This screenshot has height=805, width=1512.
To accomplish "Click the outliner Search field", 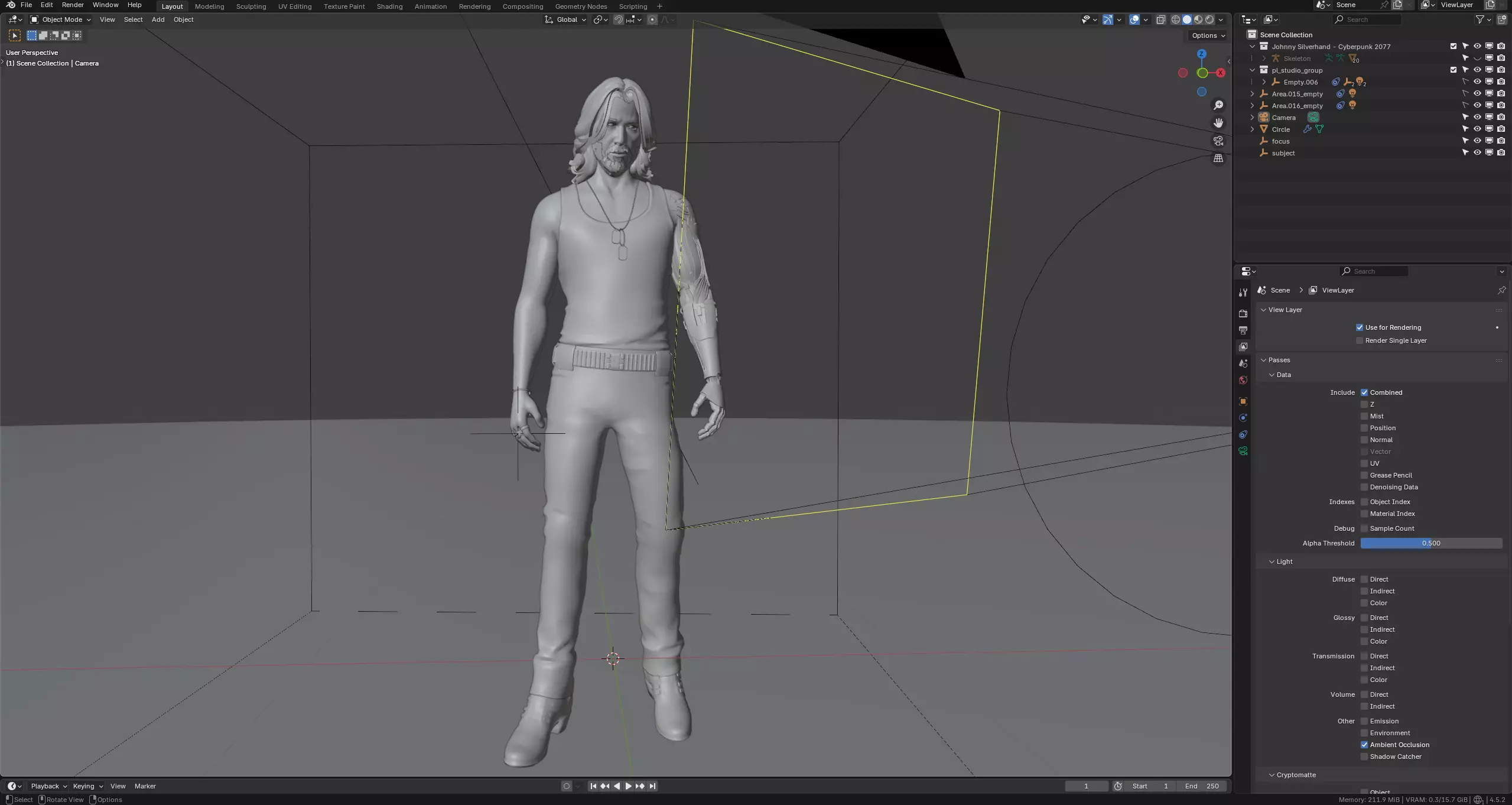I will [x=1367, y=20].
